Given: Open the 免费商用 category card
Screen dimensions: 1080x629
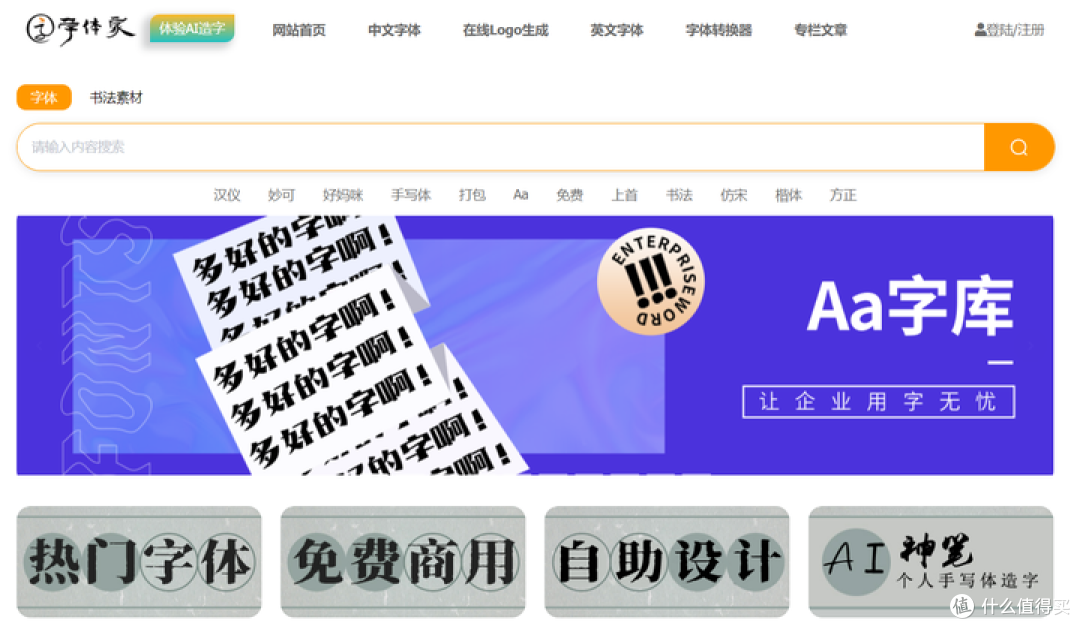Looking at the screenshot, I should 403,561.
